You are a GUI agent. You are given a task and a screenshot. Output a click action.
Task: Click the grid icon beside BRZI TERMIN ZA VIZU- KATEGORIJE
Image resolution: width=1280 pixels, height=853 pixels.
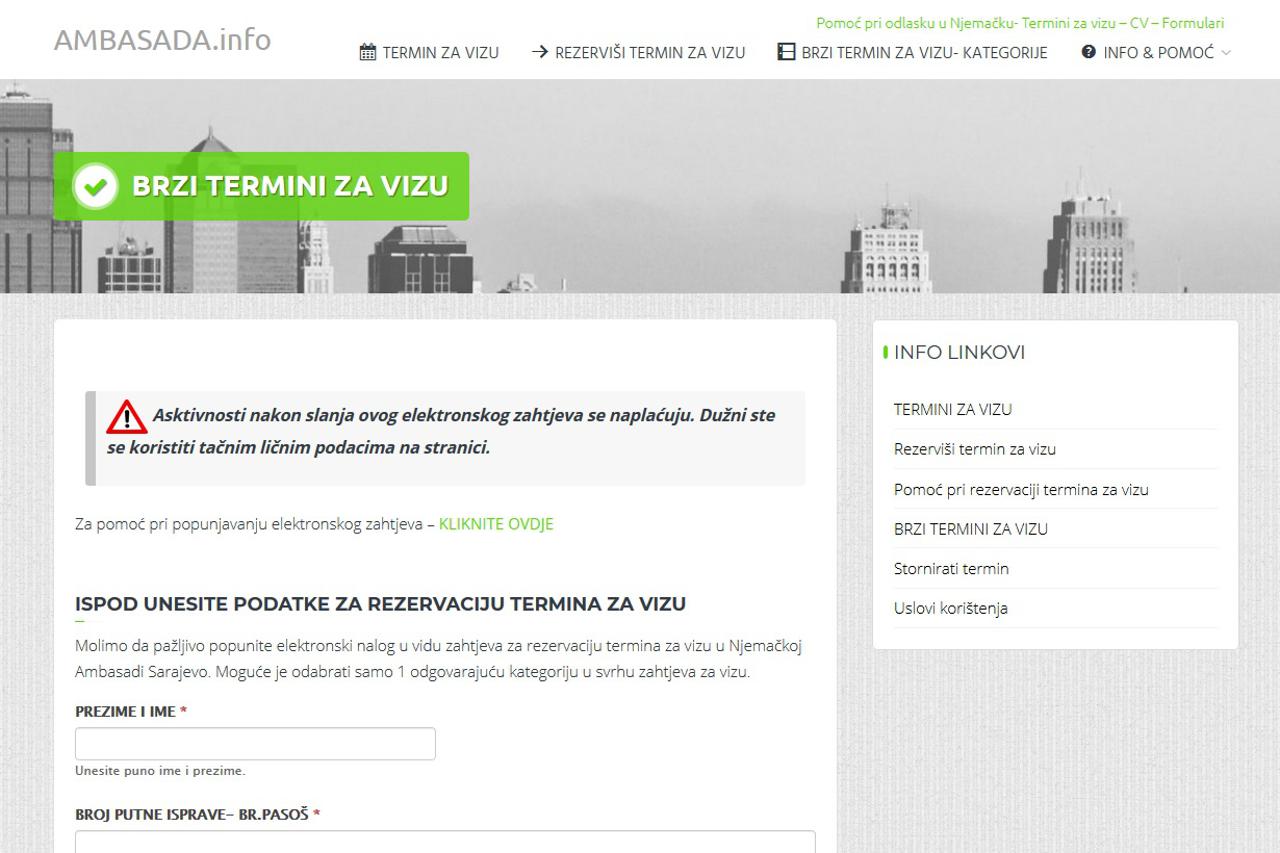coord(784,52)
